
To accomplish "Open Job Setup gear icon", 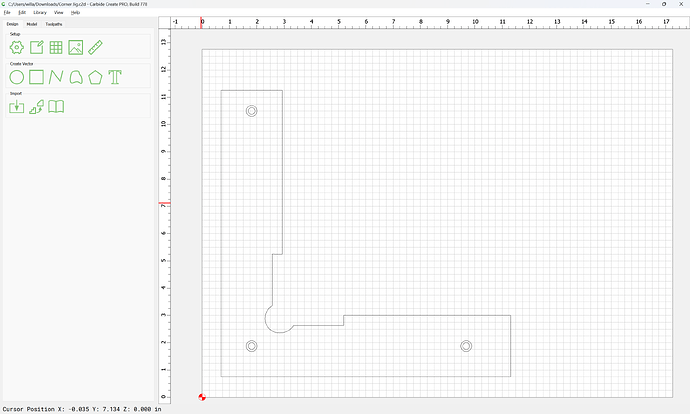I will [x=17, y=48].
